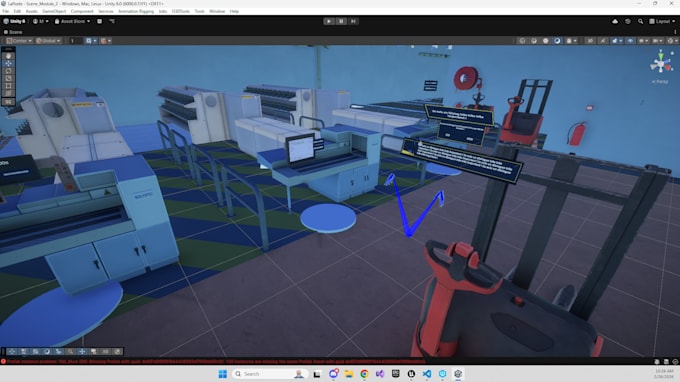Select the View (hand) tool
The height and width of the screenshot is (382, 680).
(x=8, y=56)
